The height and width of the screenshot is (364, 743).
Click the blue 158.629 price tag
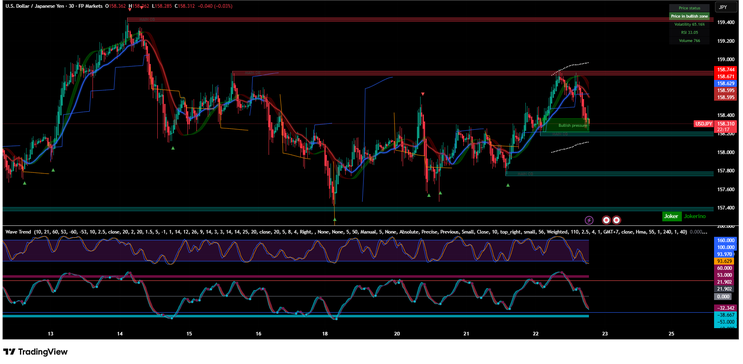(725, 83)
